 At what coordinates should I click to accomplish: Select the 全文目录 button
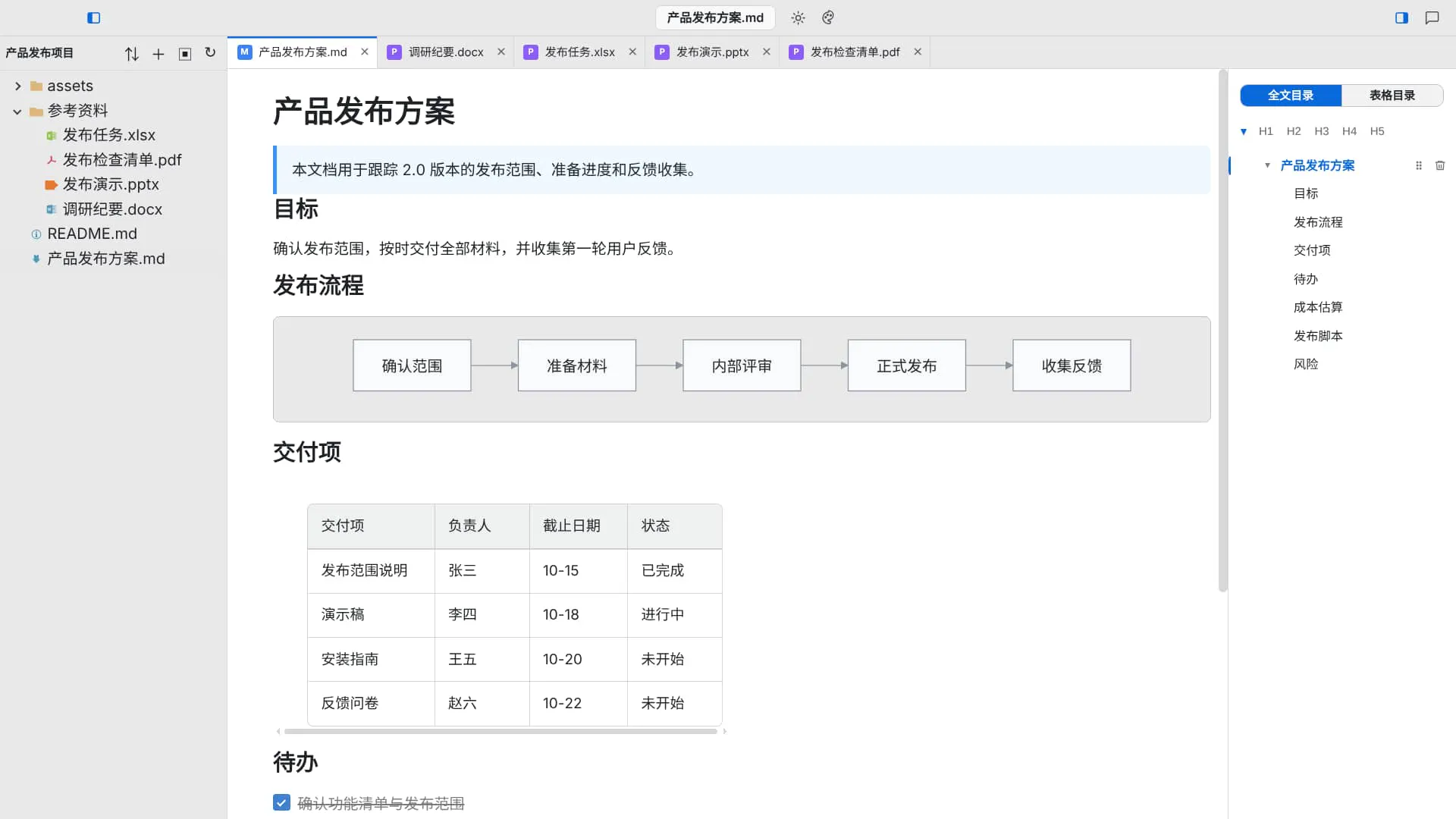1291,96
